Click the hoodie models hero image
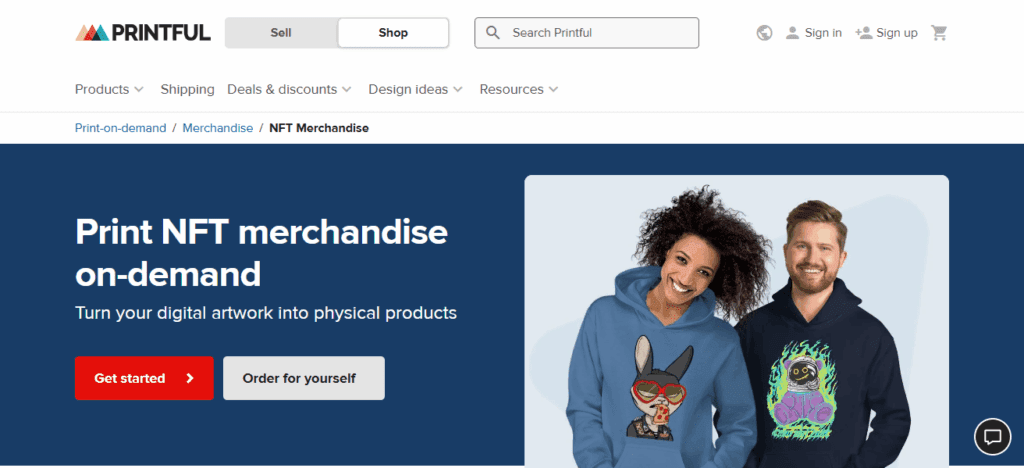 [x=737, y=321]
